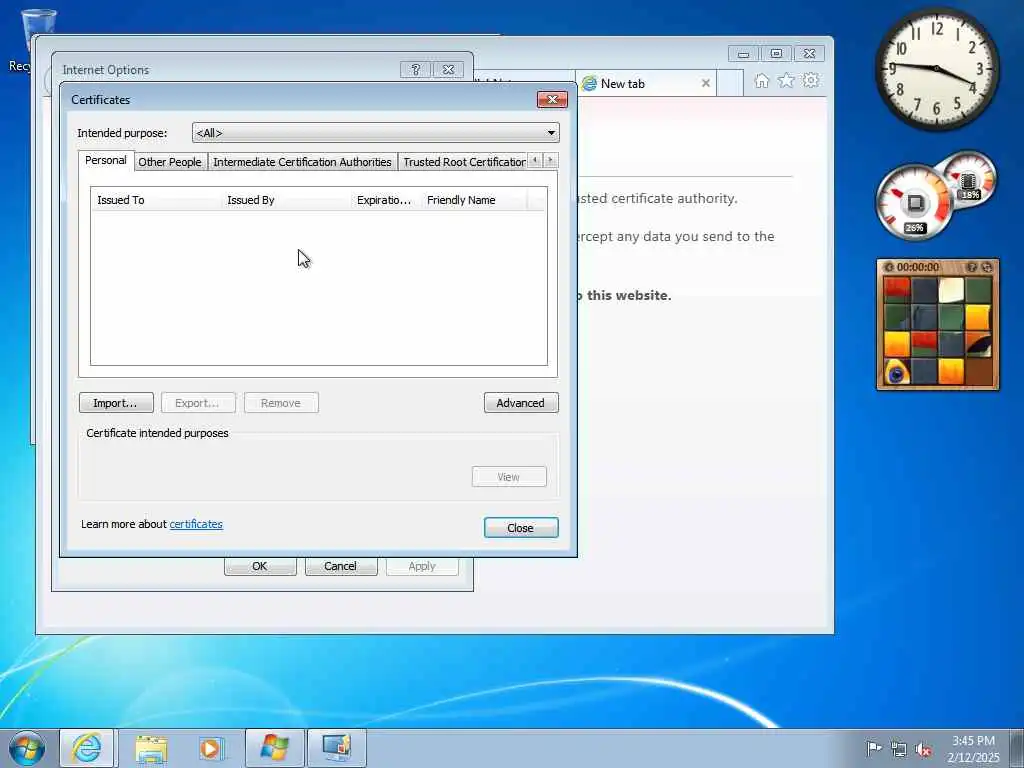Screen dimensions: 1024x768
Task: Switch to the Personal tab
Action: point(106,161)
